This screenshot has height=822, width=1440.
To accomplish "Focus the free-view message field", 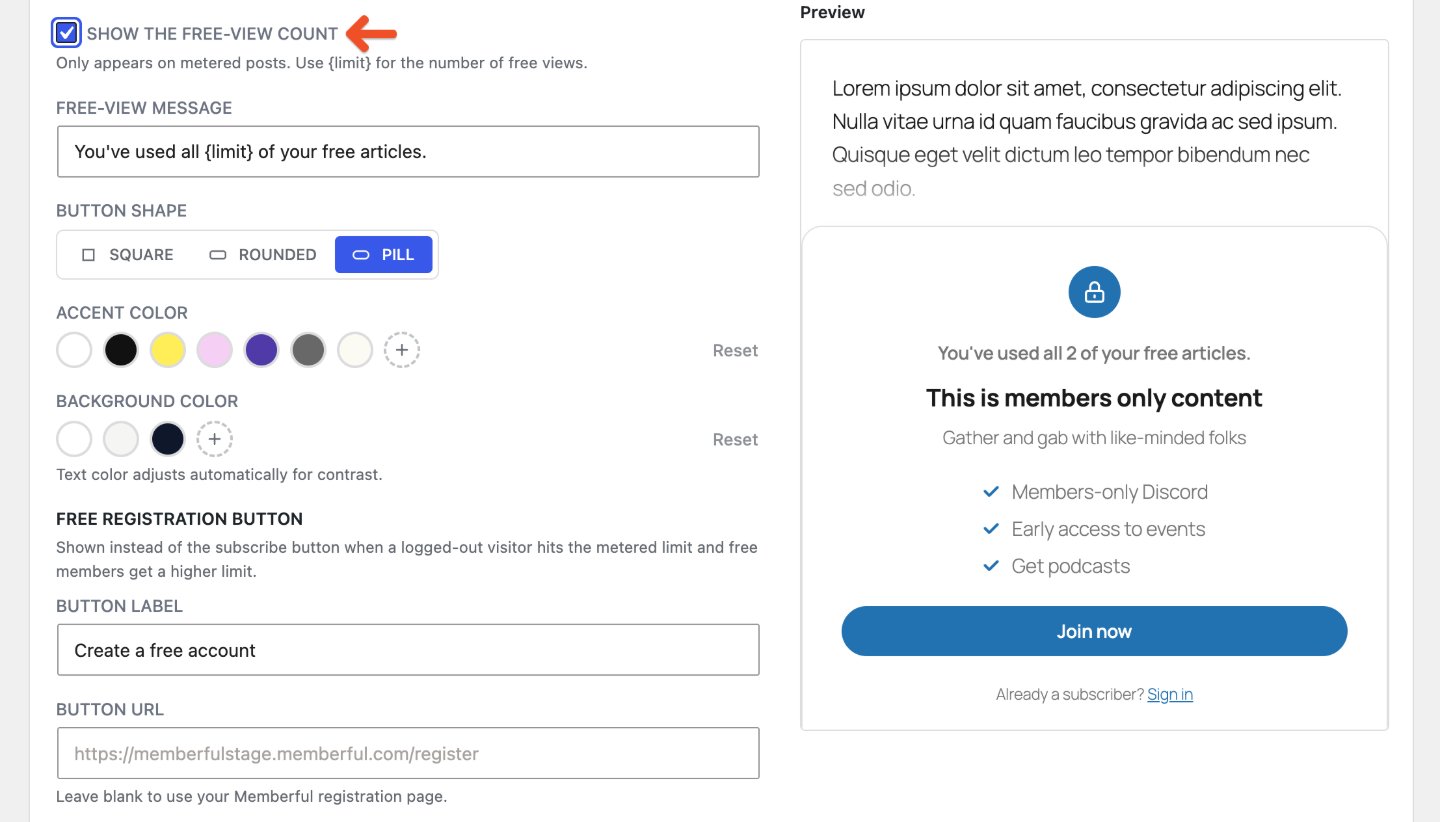I will point(408,152).
